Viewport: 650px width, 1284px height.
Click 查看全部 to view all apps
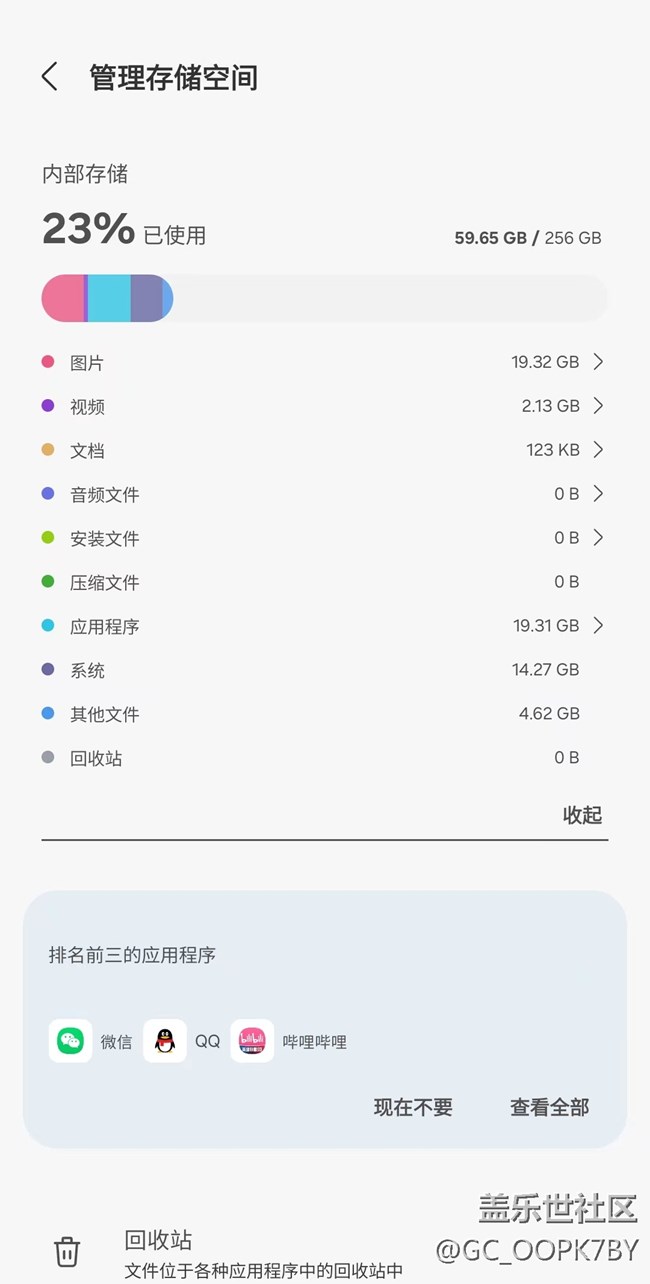548,1107
